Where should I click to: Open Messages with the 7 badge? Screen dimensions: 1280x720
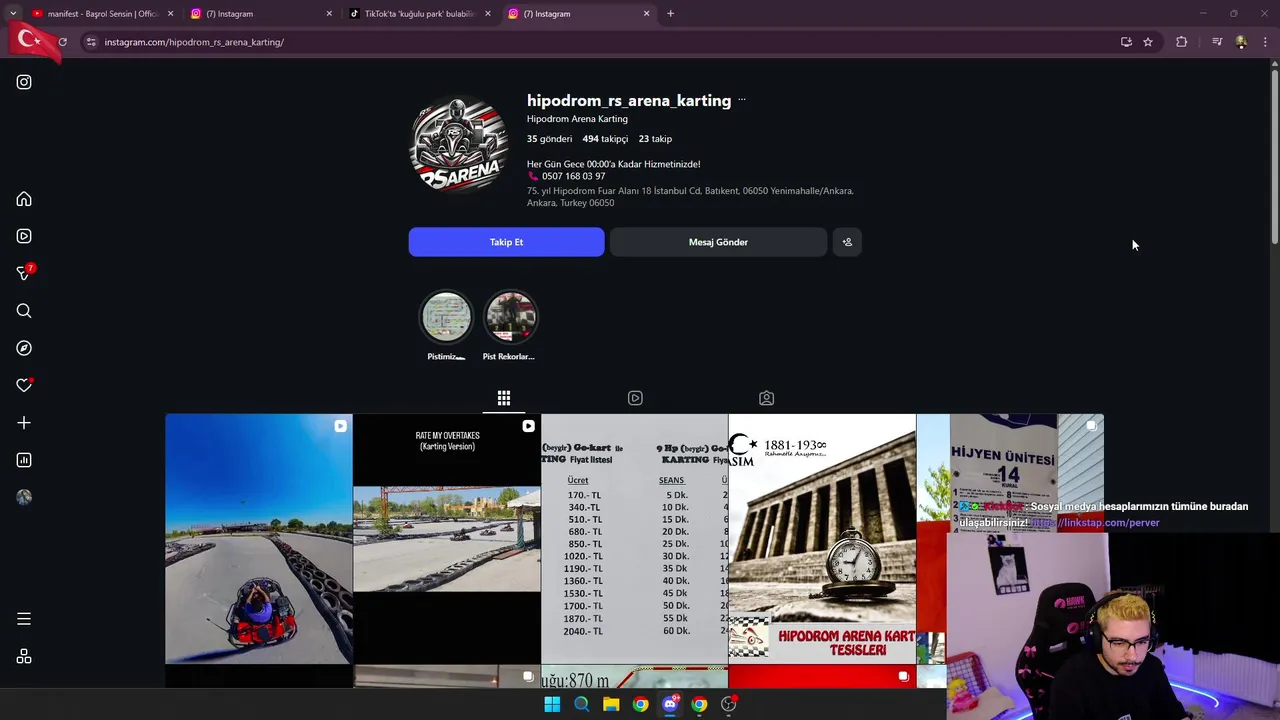[24, 273]
